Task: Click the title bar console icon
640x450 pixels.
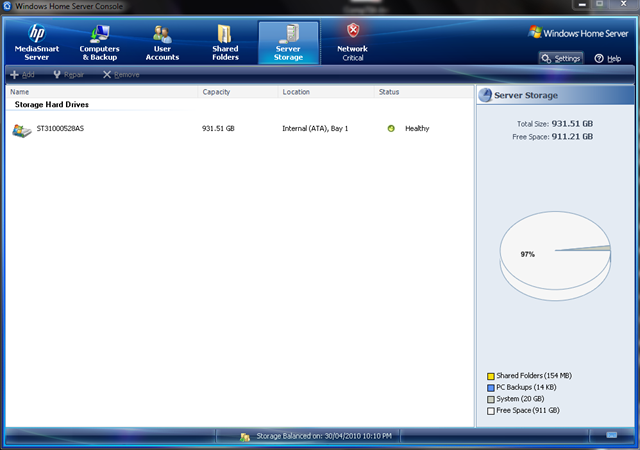Action: [7, 6]
